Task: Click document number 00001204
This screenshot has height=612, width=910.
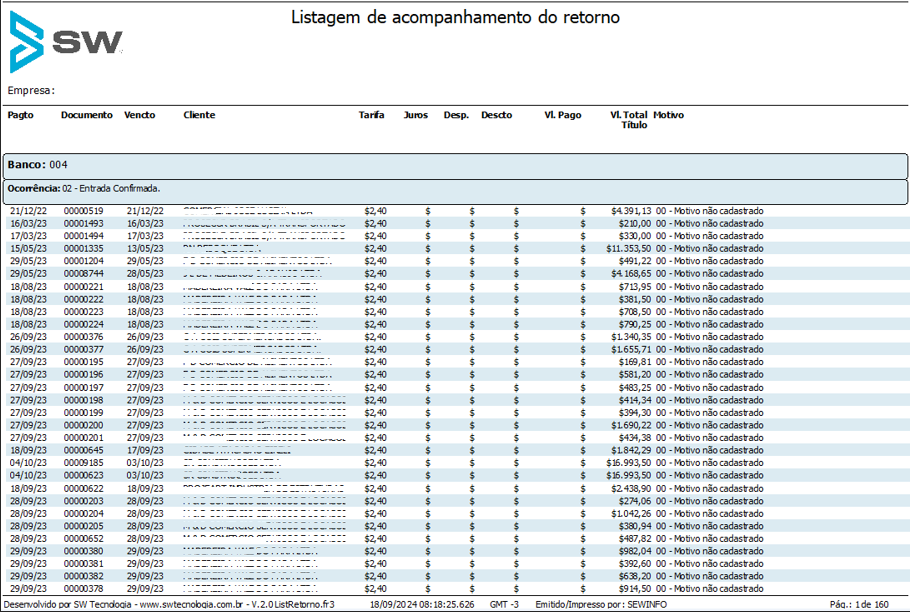Action: (84, 261)
